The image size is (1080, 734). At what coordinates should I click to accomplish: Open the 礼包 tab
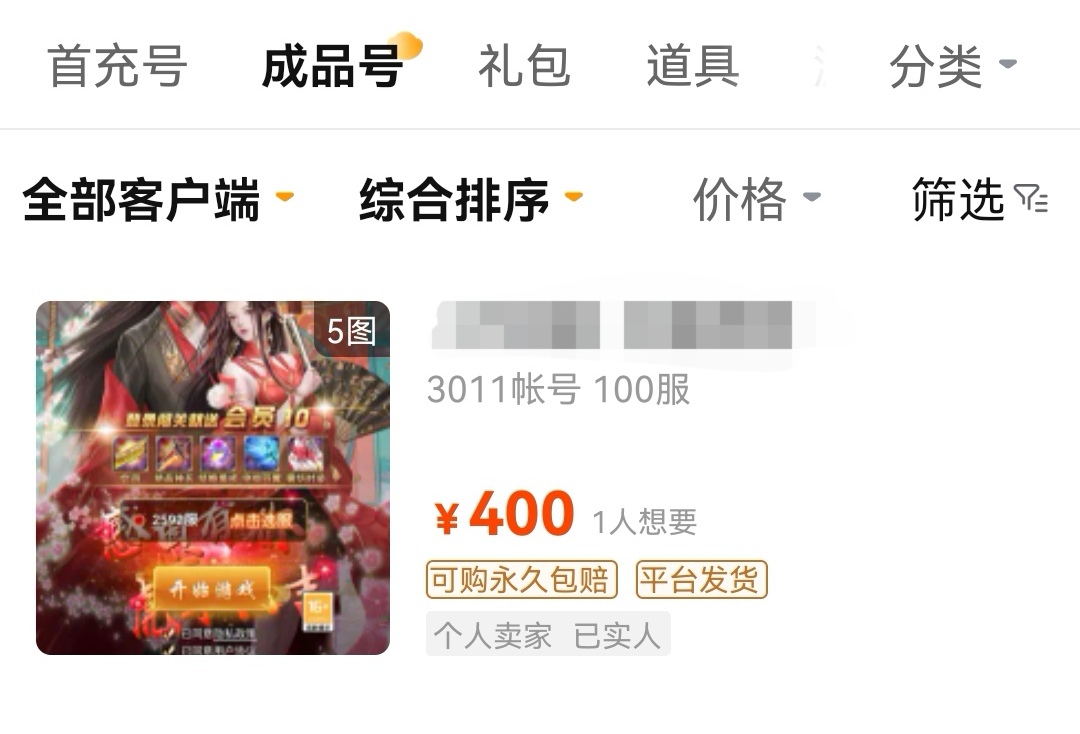click(x=524, y=66)
